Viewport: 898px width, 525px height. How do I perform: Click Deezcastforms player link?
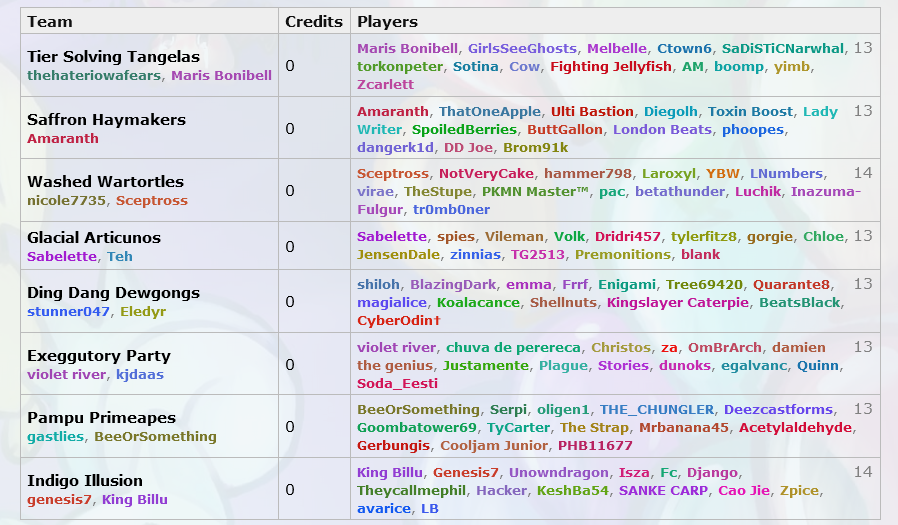(x=778, y=409)
